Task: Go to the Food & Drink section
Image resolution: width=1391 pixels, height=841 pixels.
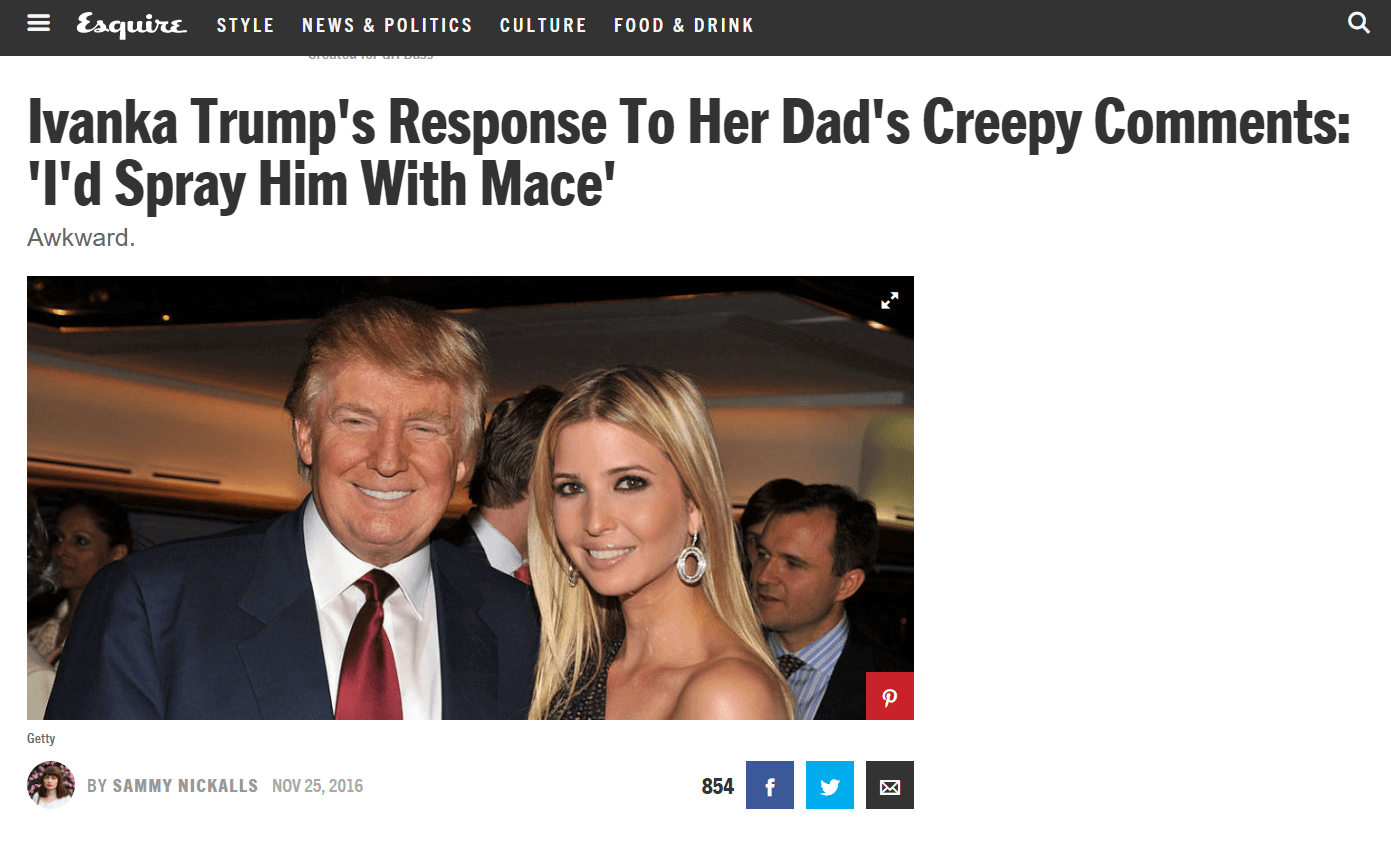Action: click(x=684, y=25)
